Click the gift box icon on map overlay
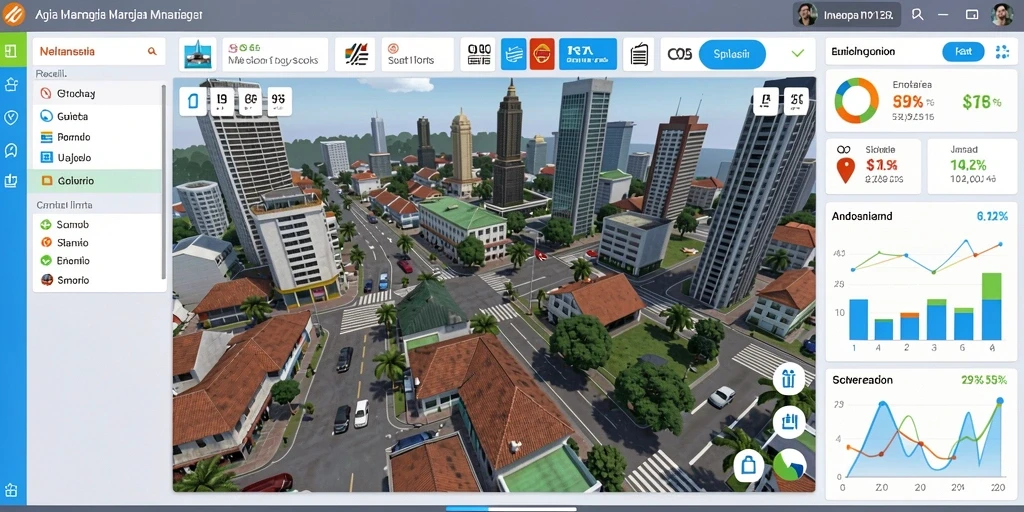Screen dimensions: 1024x512 click(x=789, y=379)
